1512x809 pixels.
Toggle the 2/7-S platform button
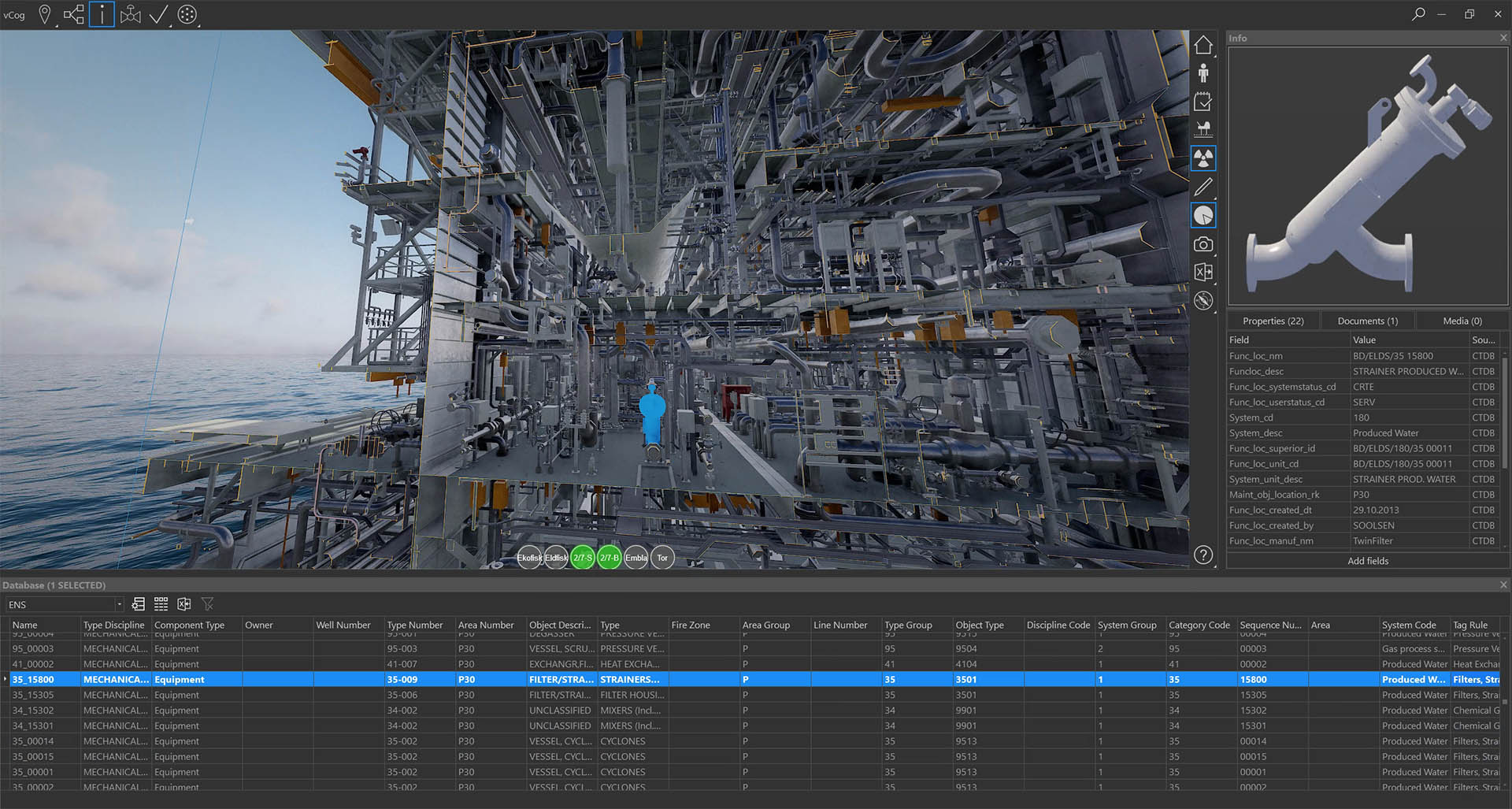[583, 558]
